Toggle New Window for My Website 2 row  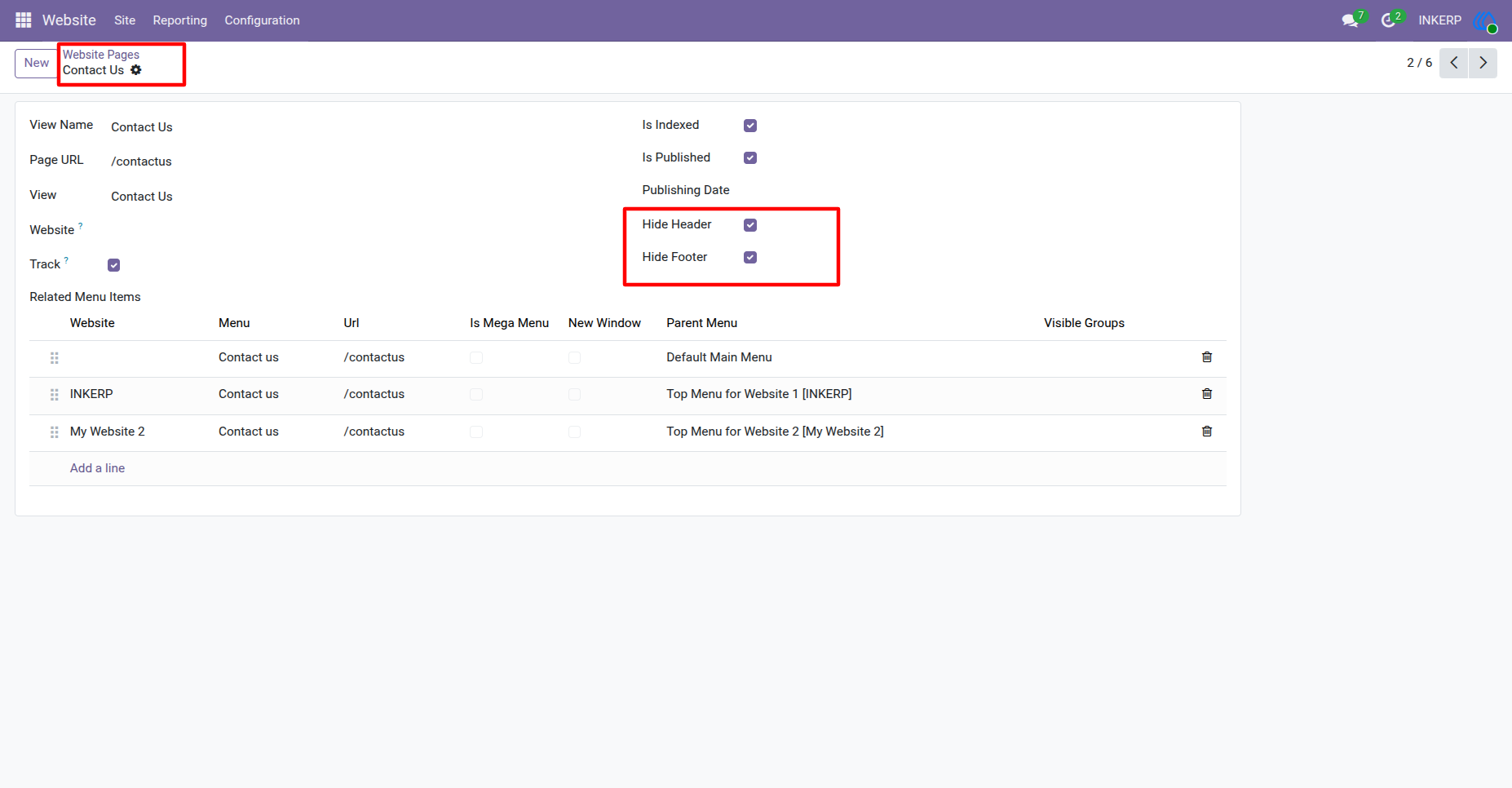click(575, 432)
